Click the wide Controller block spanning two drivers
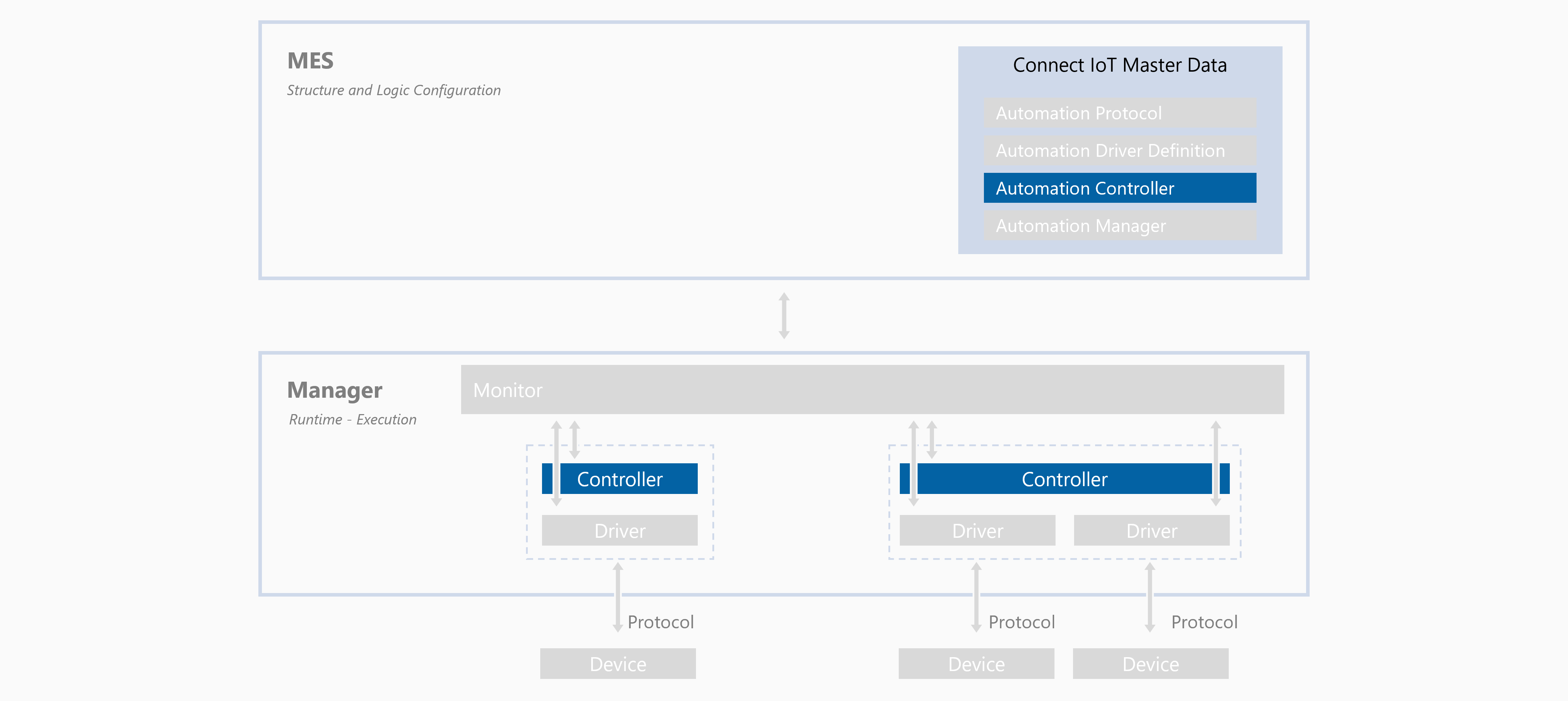Image resolution: width=1568 pixels, height=701 pixels. pyautogui.click(x=1064, y=479)
